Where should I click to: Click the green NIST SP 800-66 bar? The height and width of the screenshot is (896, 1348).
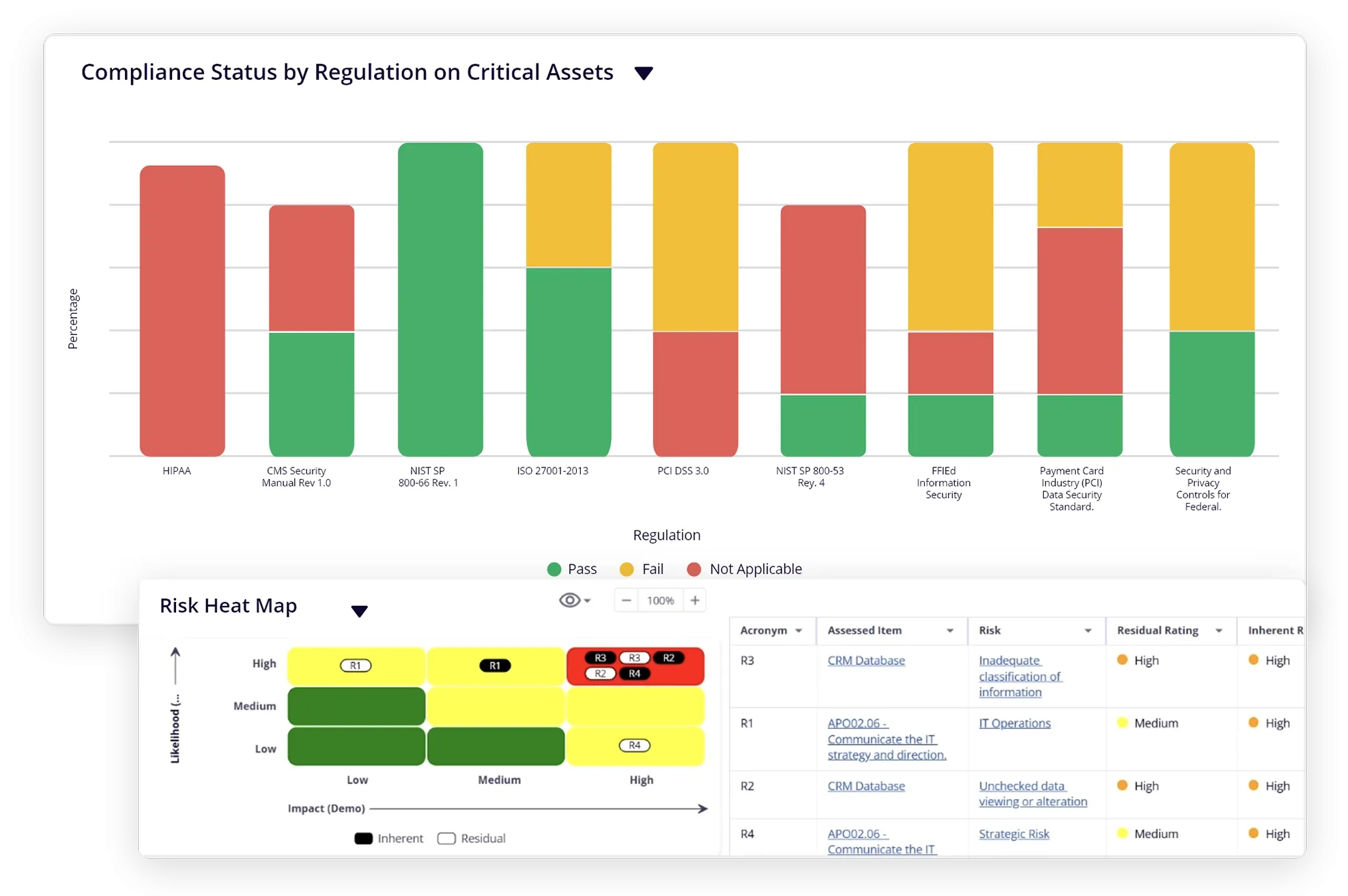(x=440, y=299)
